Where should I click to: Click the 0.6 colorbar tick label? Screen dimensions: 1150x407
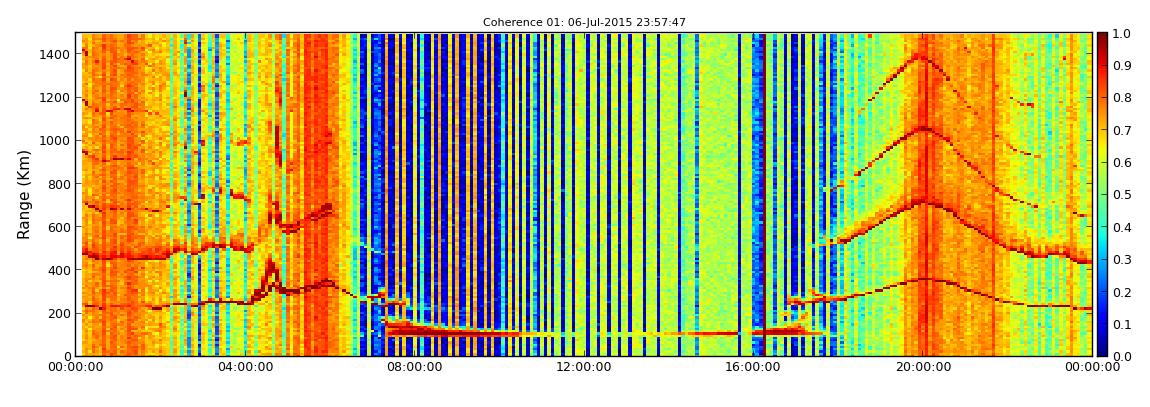1122,163
